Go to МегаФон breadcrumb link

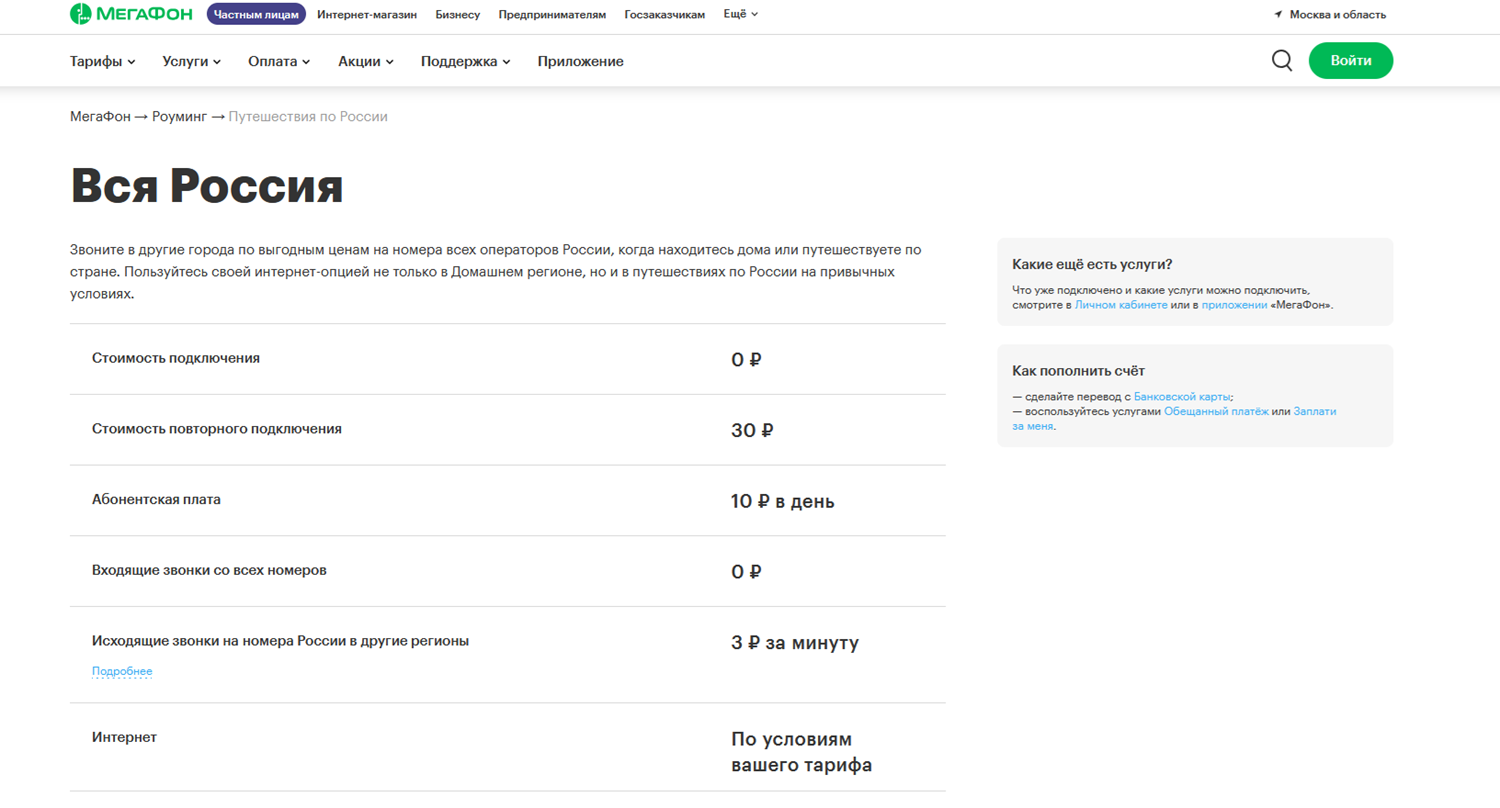point(100,117)
